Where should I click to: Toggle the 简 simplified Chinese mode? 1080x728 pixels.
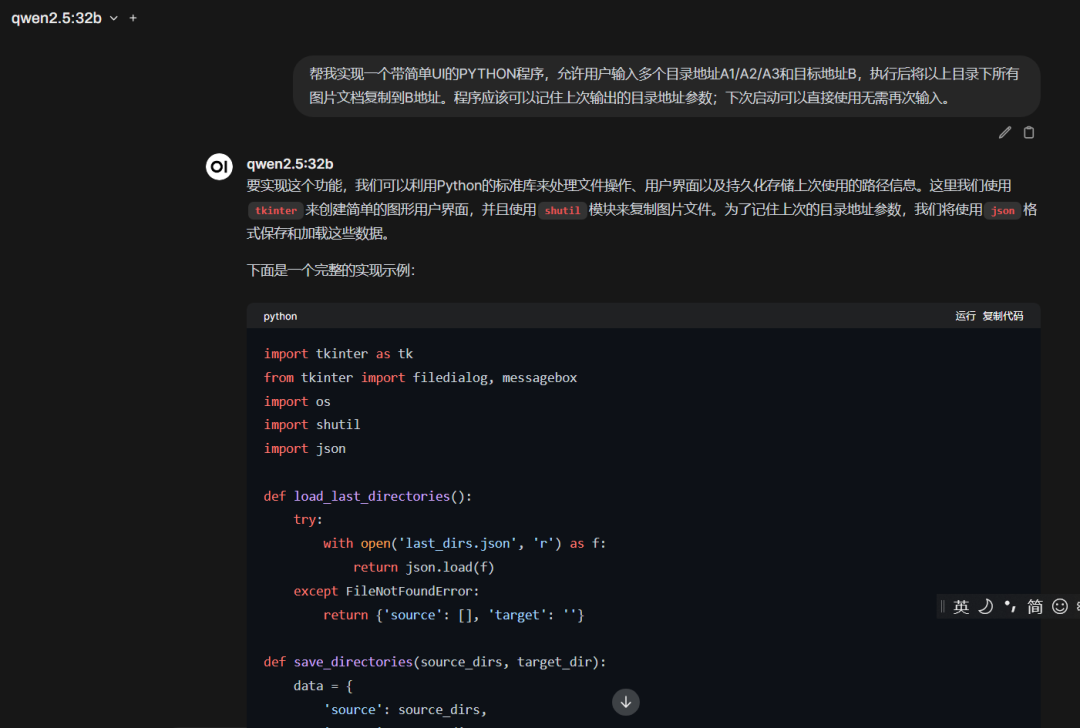click(1035, 606)
